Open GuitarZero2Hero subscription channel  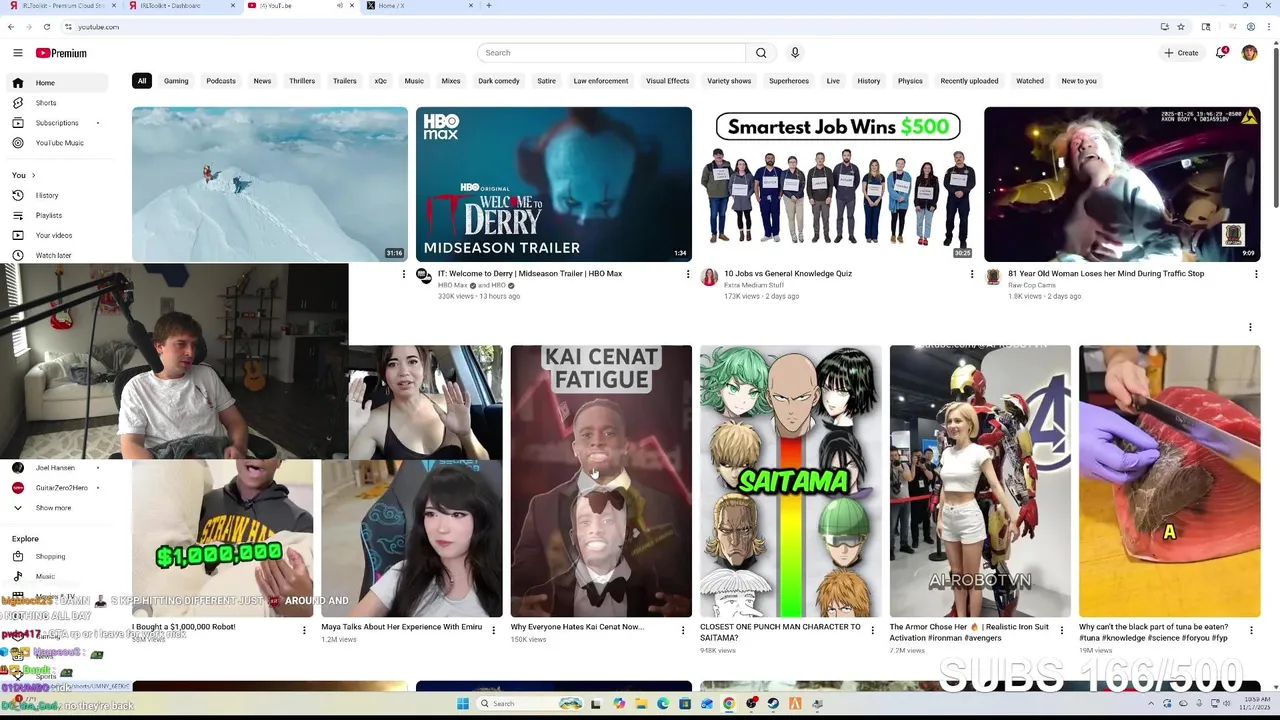tap(56, 488)
